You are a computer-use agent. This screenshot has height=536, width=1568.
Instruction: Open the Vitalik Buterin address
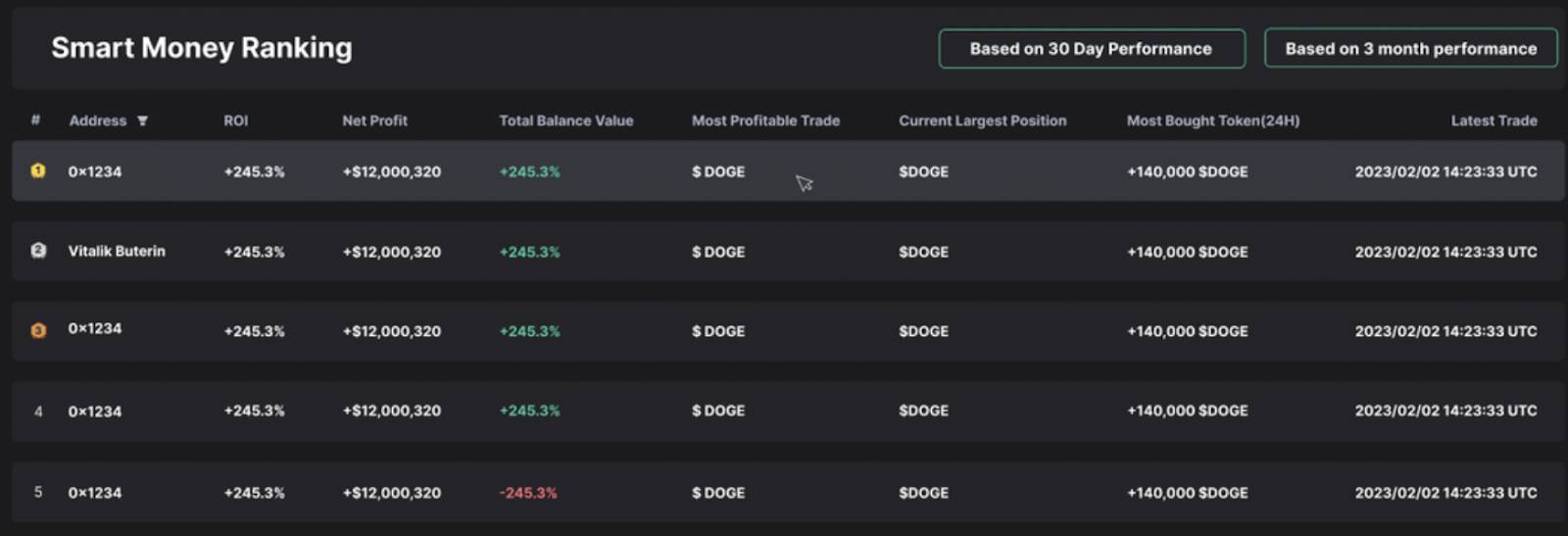tap(117, 251)
